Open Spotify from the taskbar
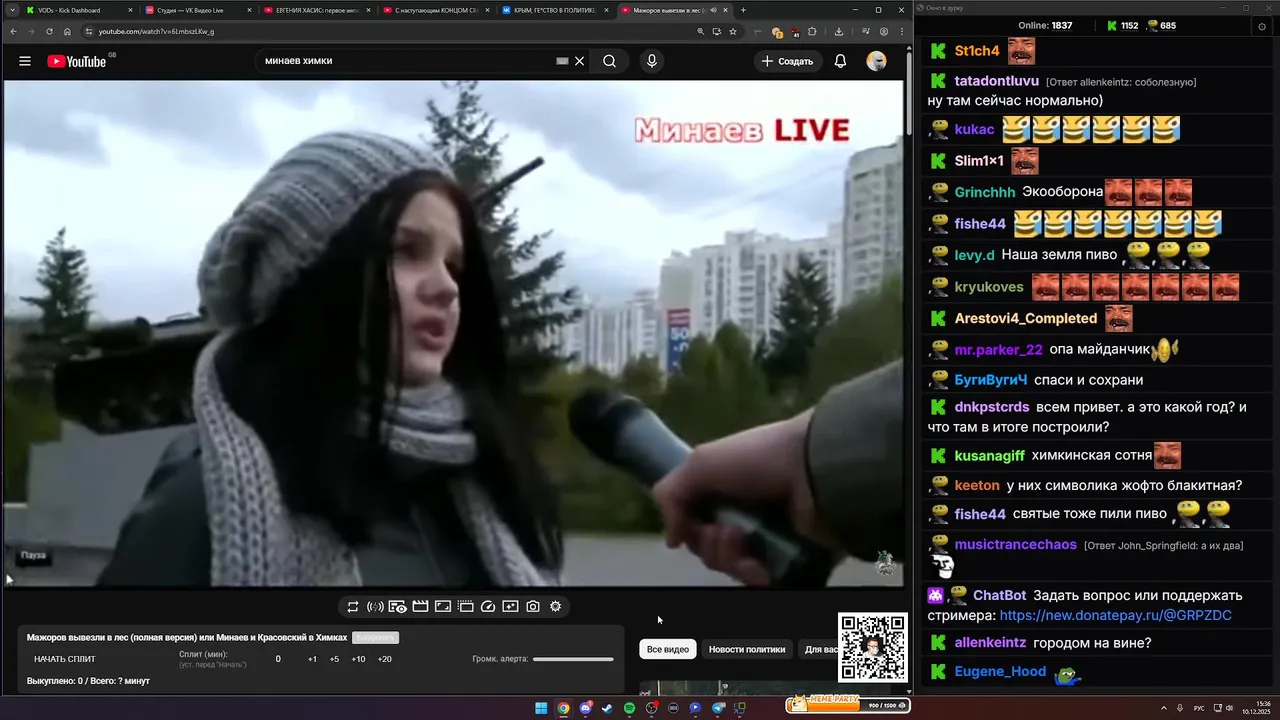 629,708
